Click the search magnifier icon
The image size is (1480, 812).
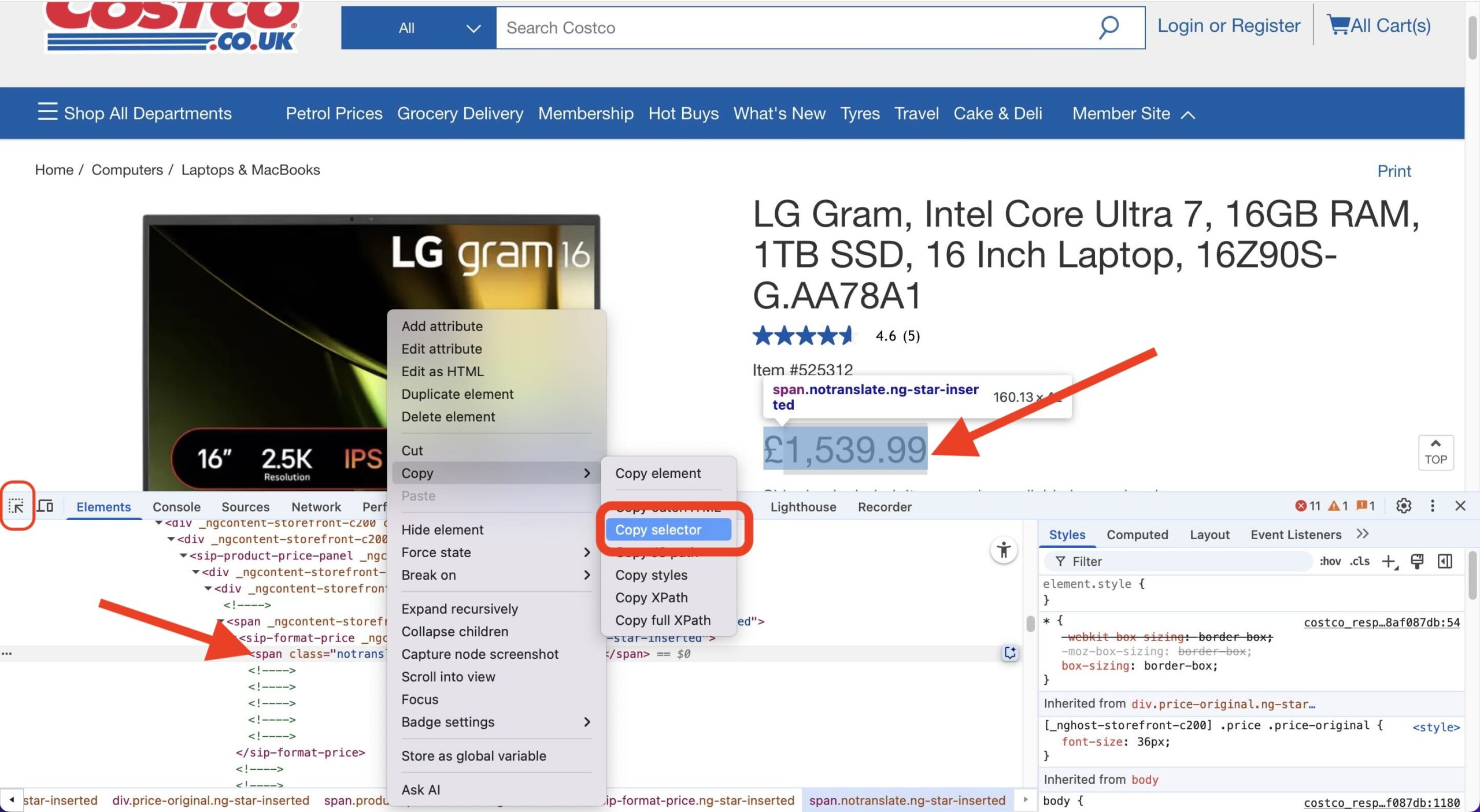click(x=1108, y=27)
